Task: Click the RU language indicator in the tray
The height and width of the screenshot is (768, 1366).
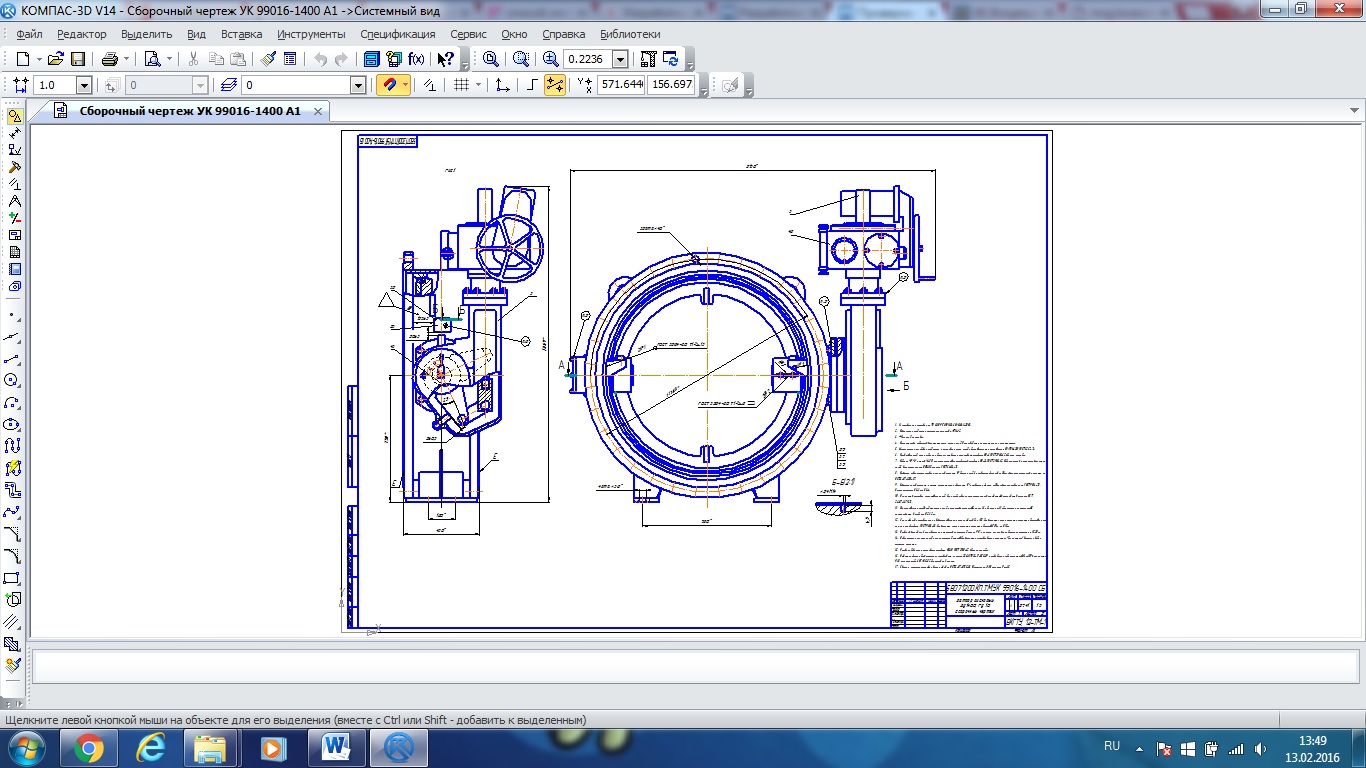Action: [x=1112, y=746]
